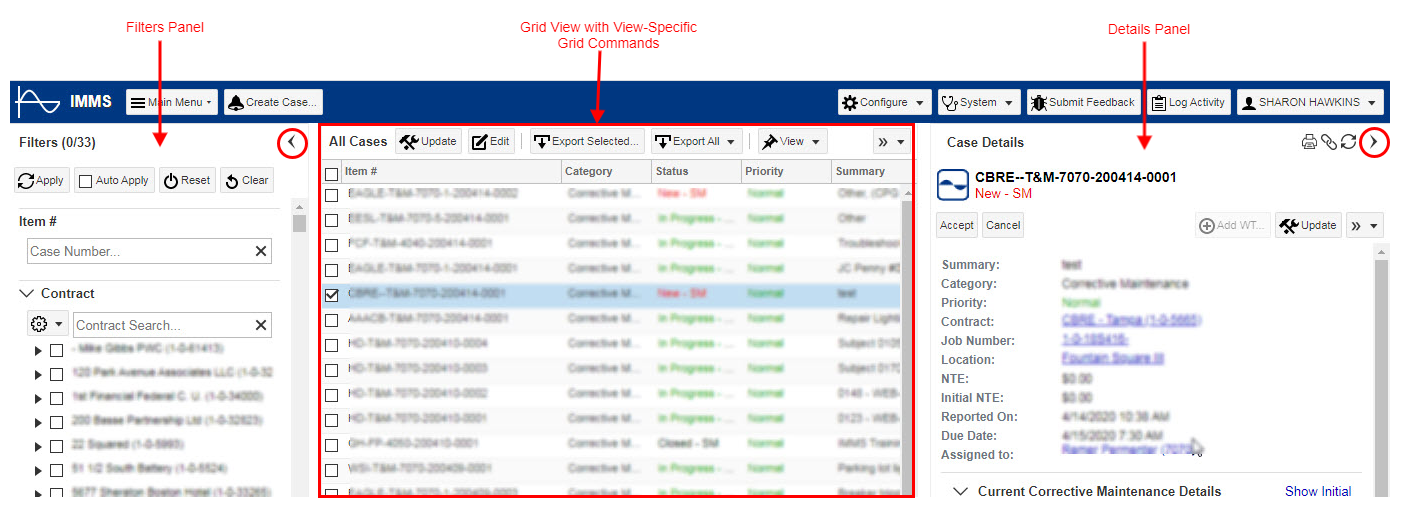Clear the Contract Search field with its X
This screenshot has width=1410, height=517.
coord(261,325)
